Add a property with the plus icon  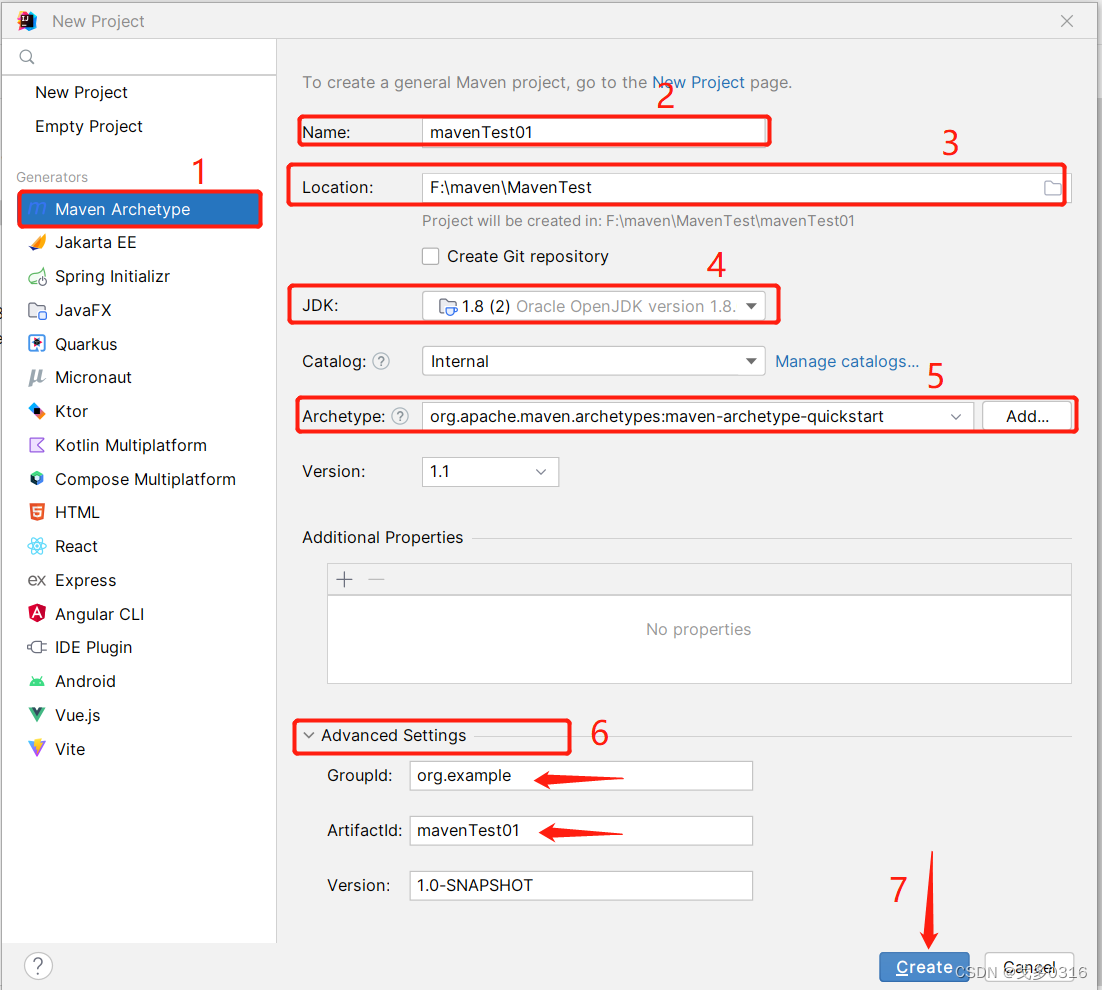pyautogui.click(x=344, y=580)
